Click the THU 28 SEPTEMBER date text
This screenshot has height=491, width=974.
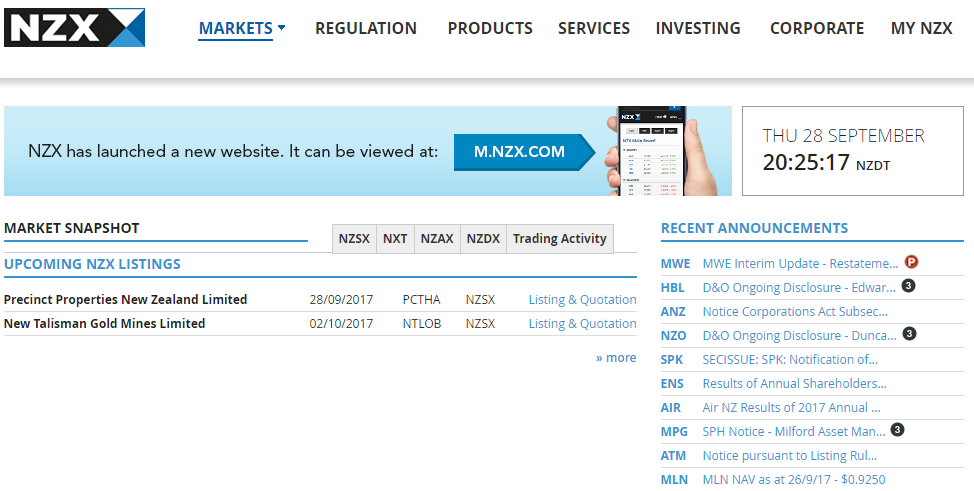click(x=843, y=135)
